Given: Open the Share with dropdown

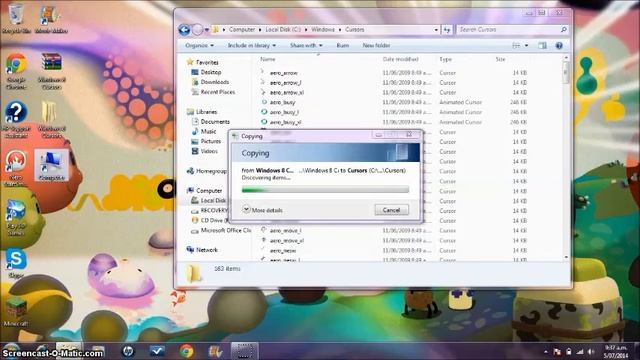Looking at the screenshot, I should pos(306,45).
